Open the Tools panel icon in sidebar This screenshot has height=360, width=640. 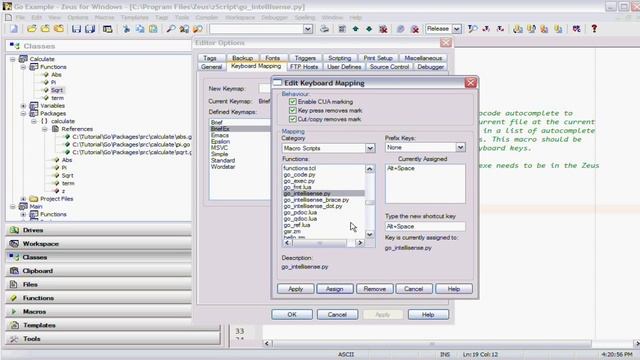point(14,339)
